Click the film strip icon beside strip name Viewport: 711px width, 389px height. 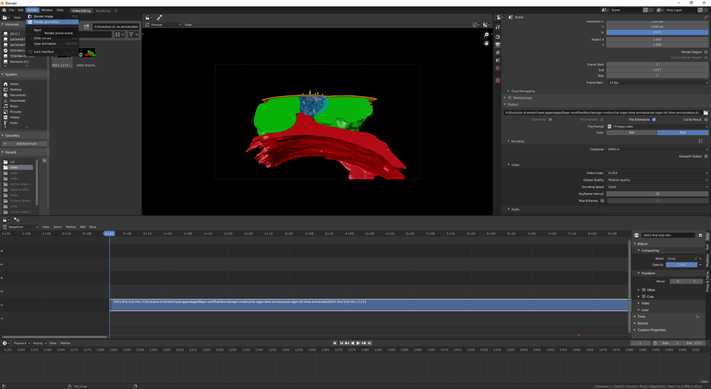[637, 235]
